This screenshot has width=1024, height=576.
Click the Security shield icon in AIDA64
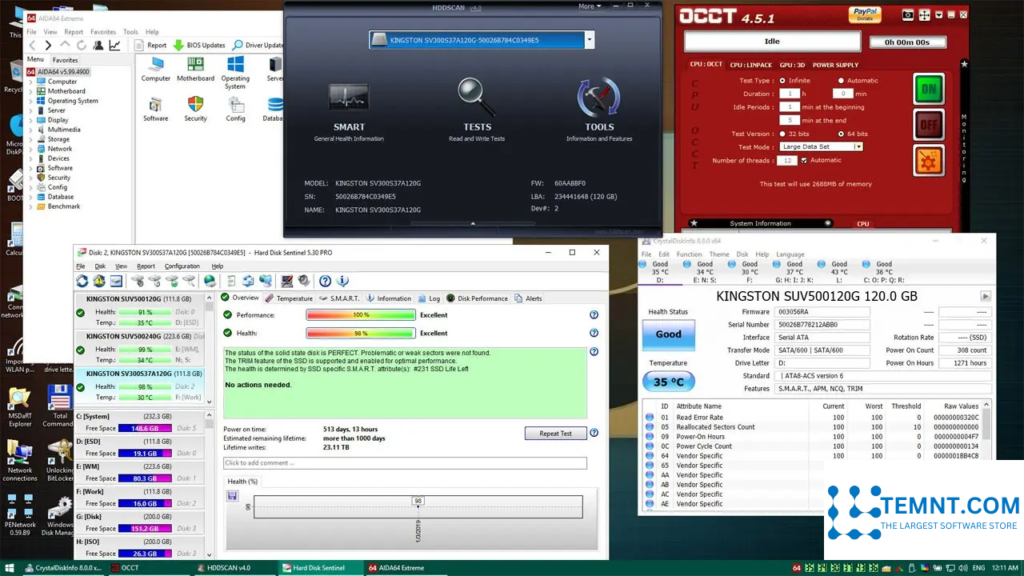(x=195, y=104)
